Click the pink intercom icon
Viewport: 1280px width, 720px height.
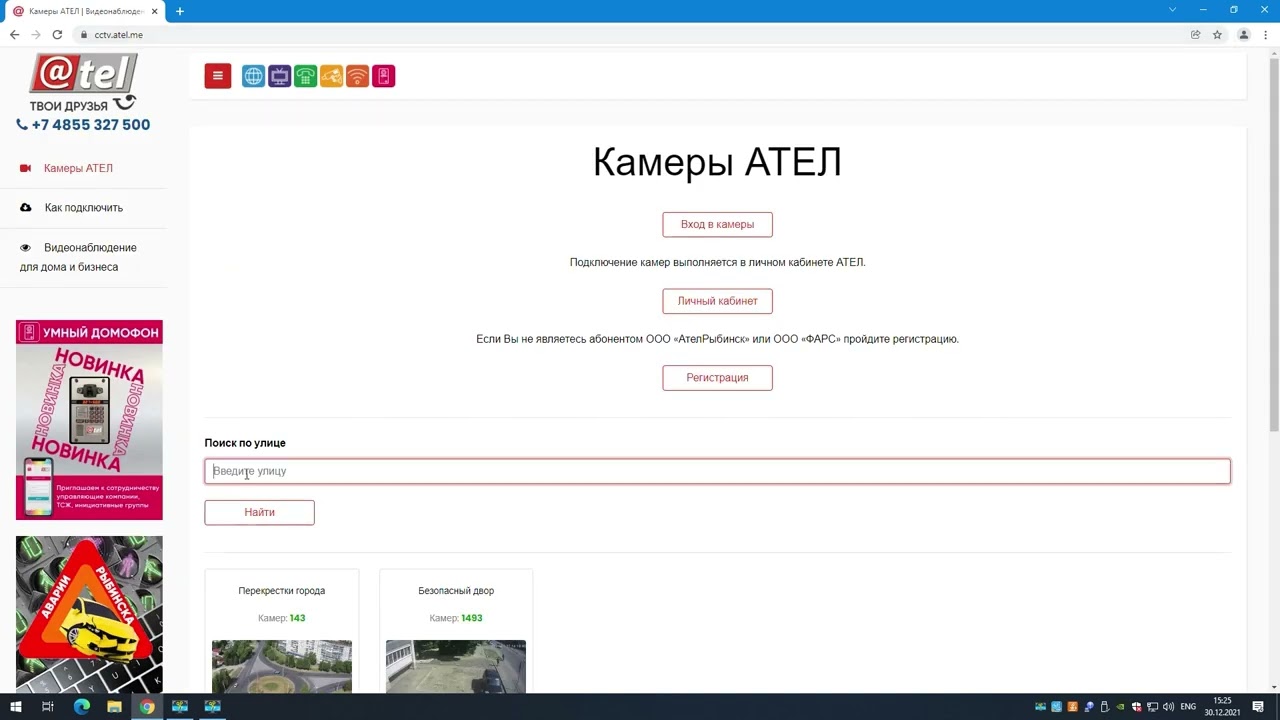(383, 76)
